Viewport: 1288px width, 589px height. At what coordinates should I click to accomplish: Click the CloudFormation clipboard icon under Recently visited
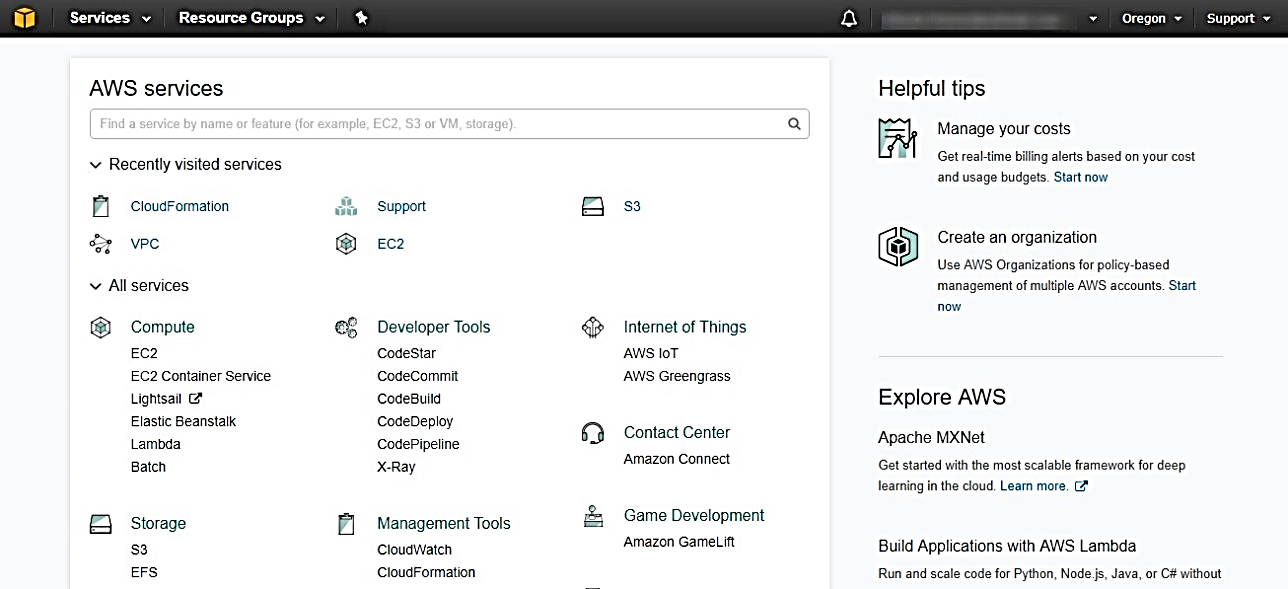100,206
